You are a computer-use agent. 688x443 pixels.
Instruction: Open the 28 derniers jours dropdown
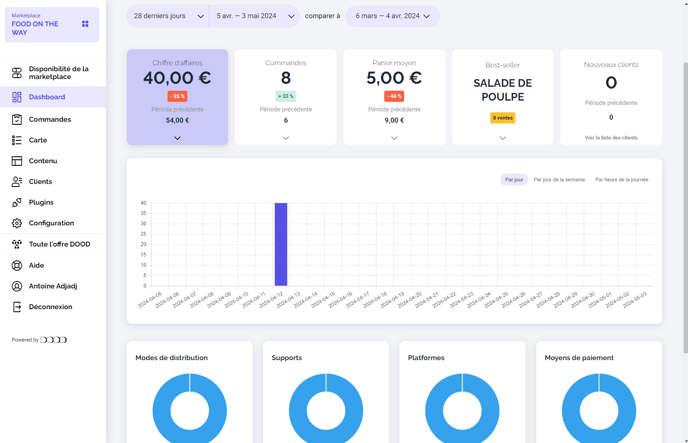coord(168,16)
